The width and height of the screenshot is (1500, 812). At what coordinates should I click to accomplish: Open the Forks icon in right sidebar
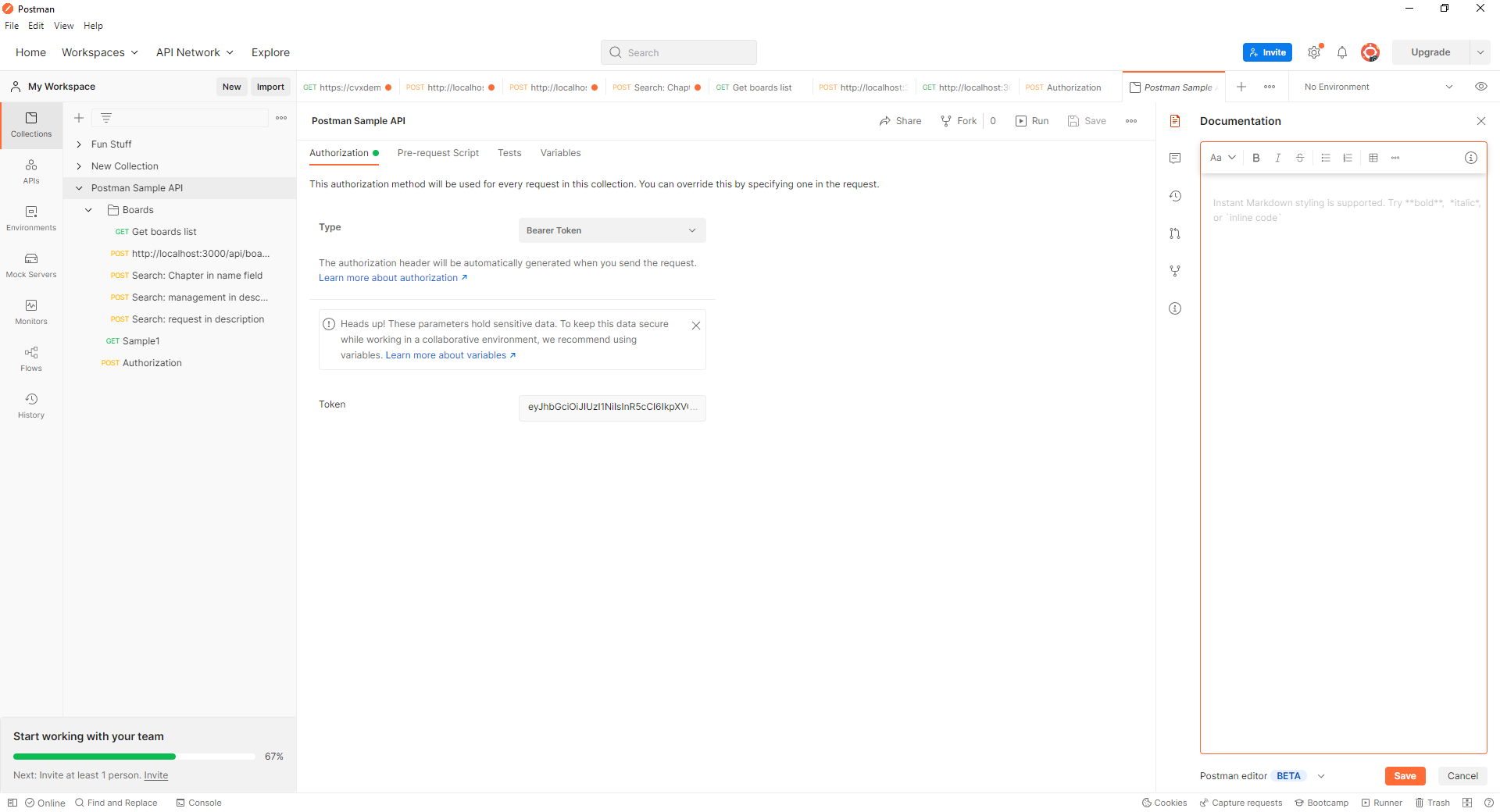(1175, 271)
